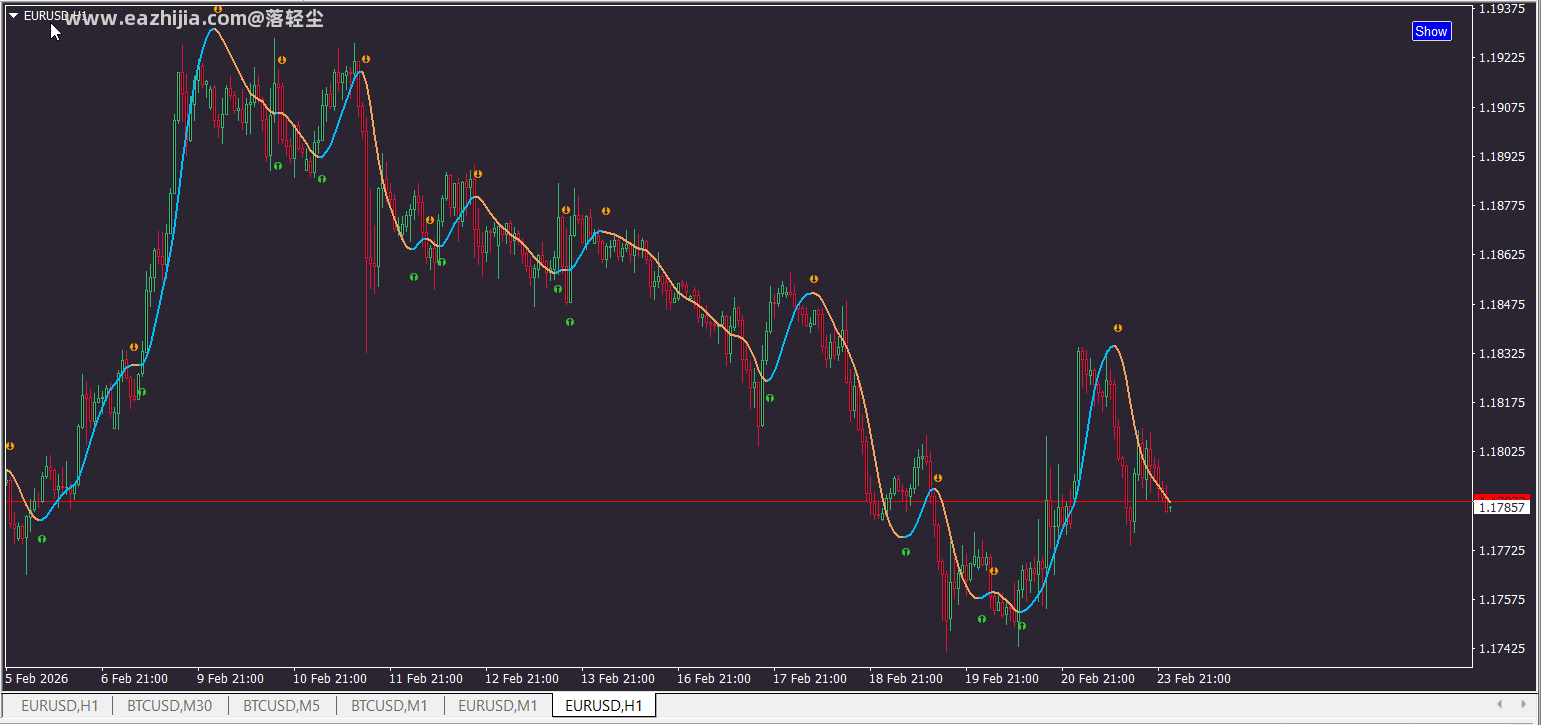Select the orange sell marker near 1.18025 on 18 Feb

938,478
